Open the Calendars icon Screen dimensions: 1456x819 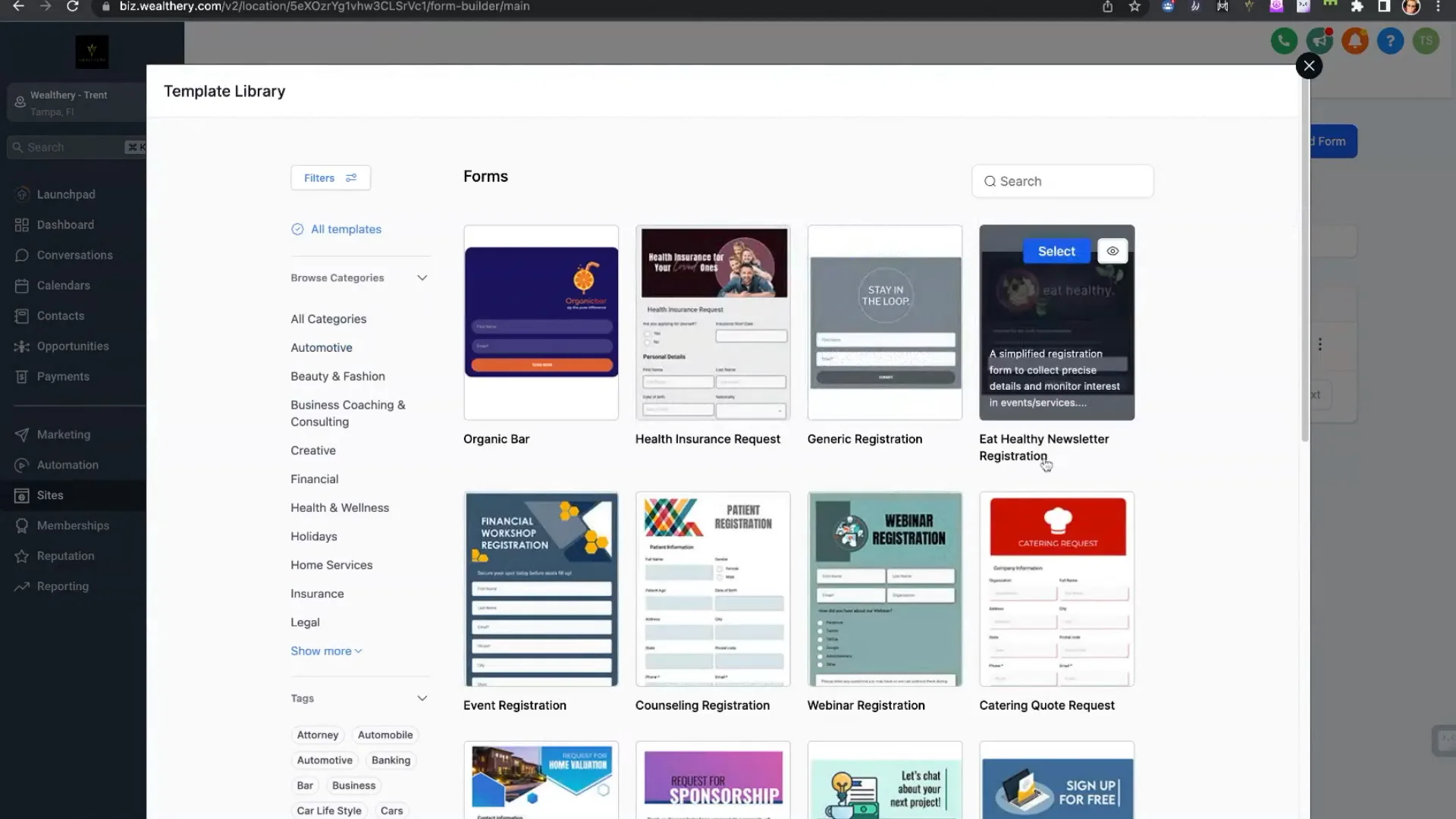coord(22,285)
